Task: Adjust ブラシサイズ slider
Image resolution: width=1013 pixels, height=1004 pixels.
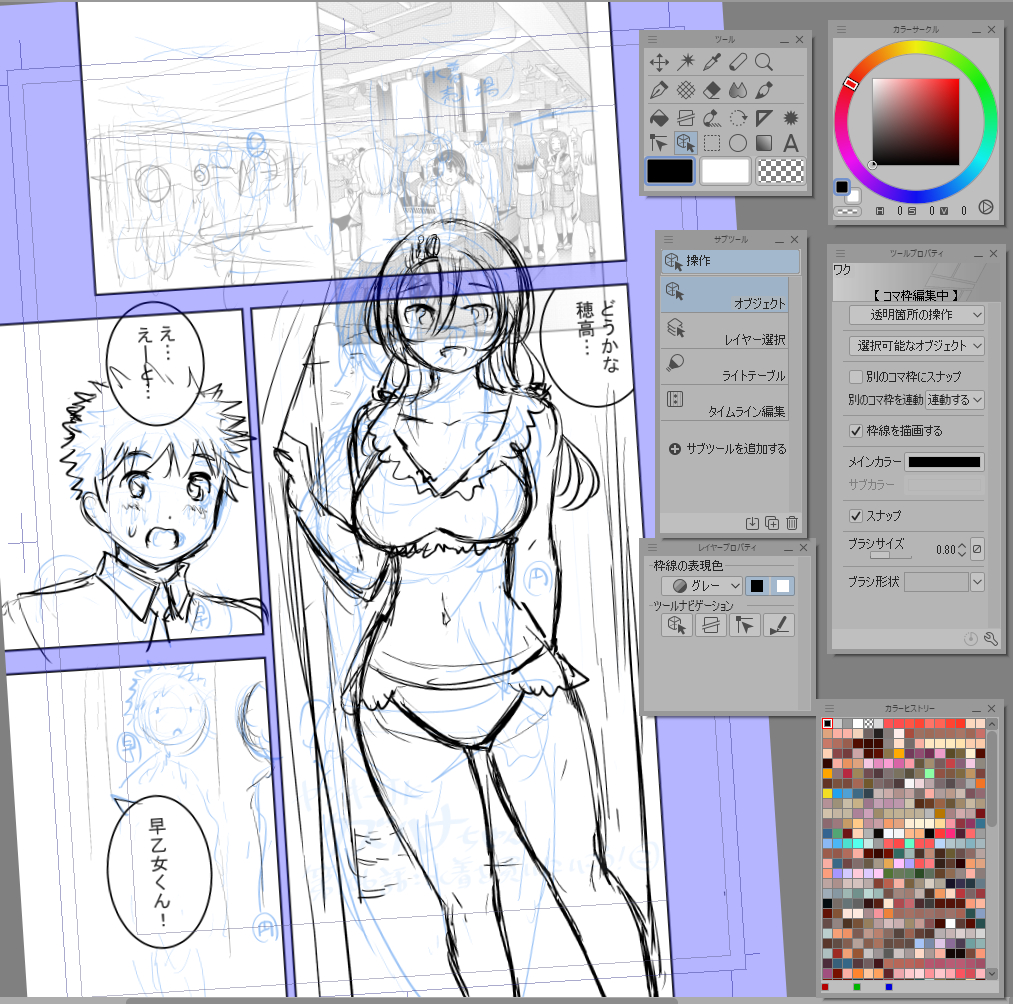Action: [x=880, y=555]
